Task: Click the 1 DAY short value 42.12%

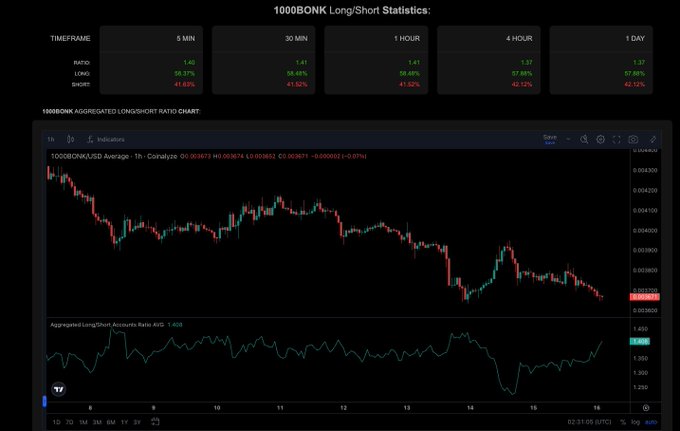Action: (634, 84)
